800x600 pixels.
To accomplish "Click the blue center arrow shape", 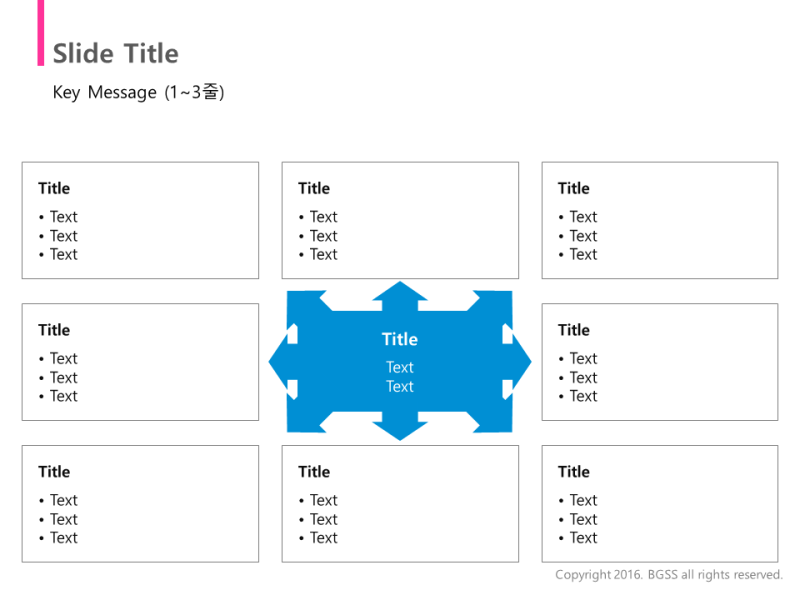I will pyautogui.click(x=400, y=361).
